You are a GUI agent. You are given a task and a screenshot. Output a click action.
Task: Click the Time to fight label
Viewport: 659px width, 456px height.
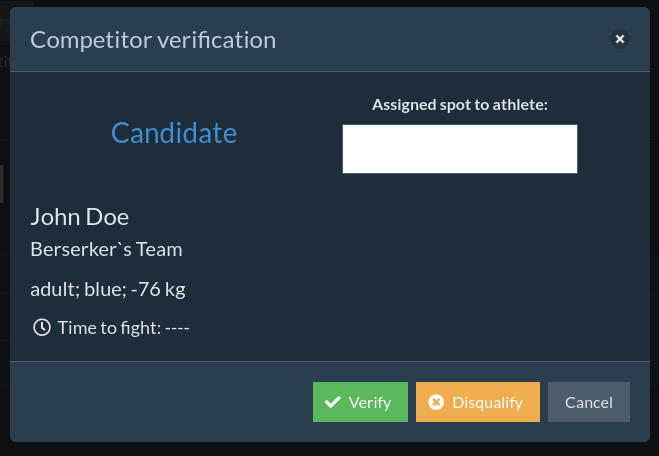(108, 327)
